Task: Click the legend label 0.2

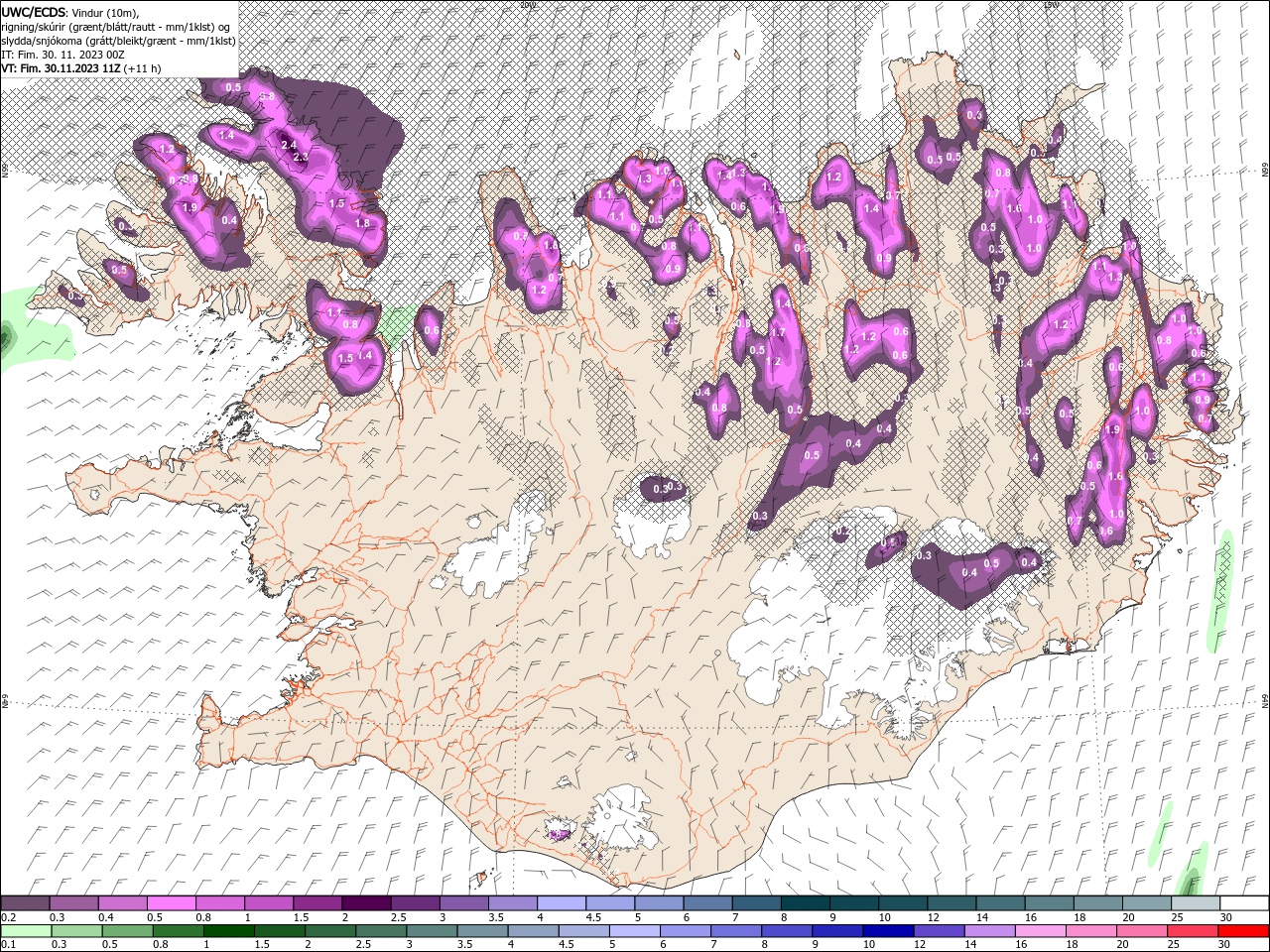Action: coord(8,917)
